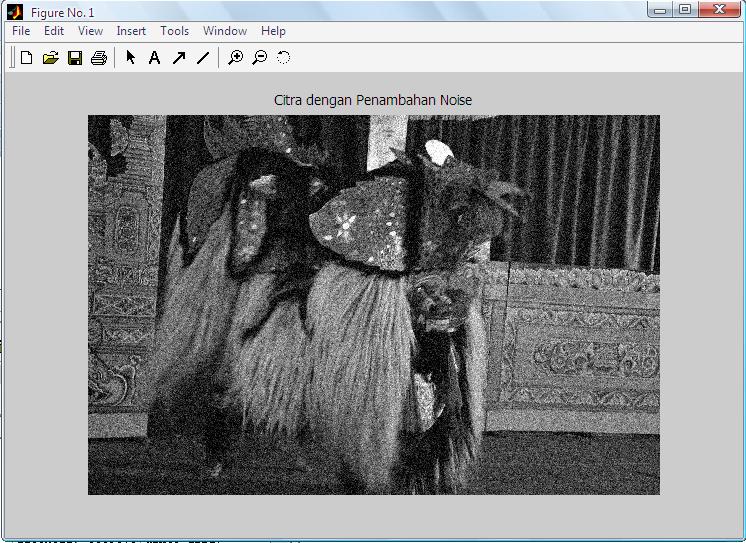Select the Insert Arrow tool

pyautogui.click(x=179, y=58)
